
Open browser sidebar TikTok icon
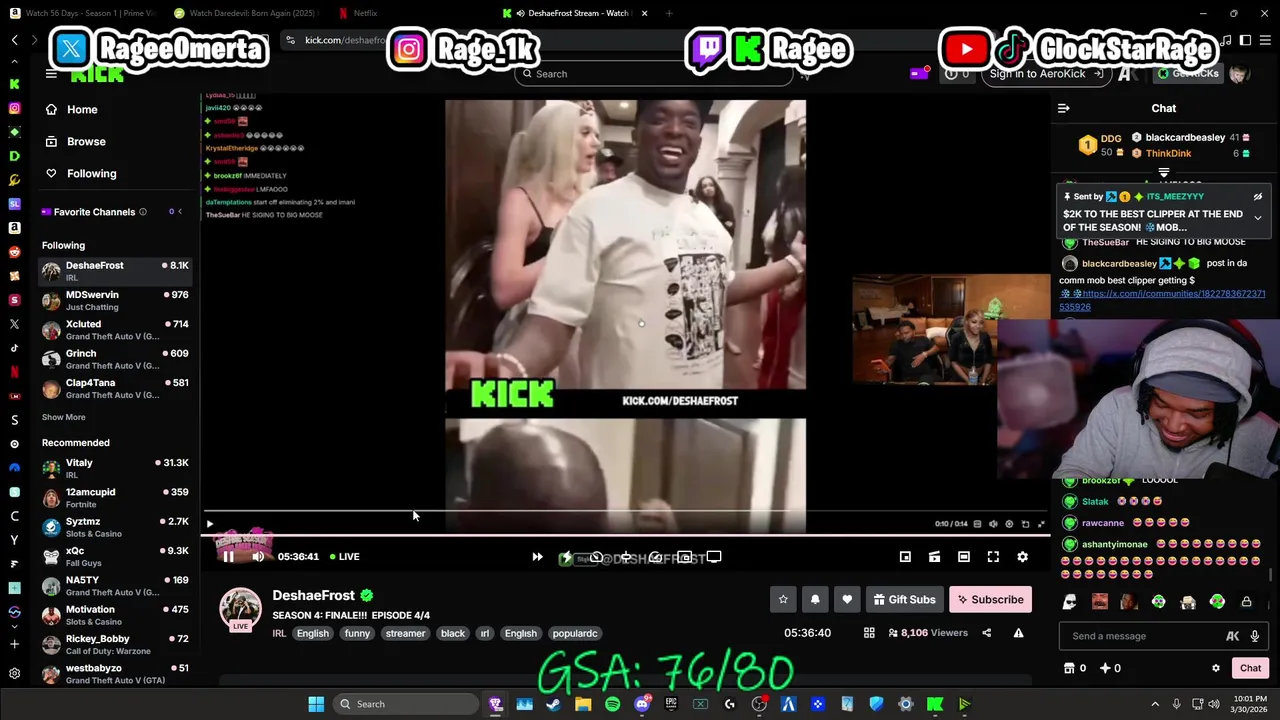coord(14,348)
